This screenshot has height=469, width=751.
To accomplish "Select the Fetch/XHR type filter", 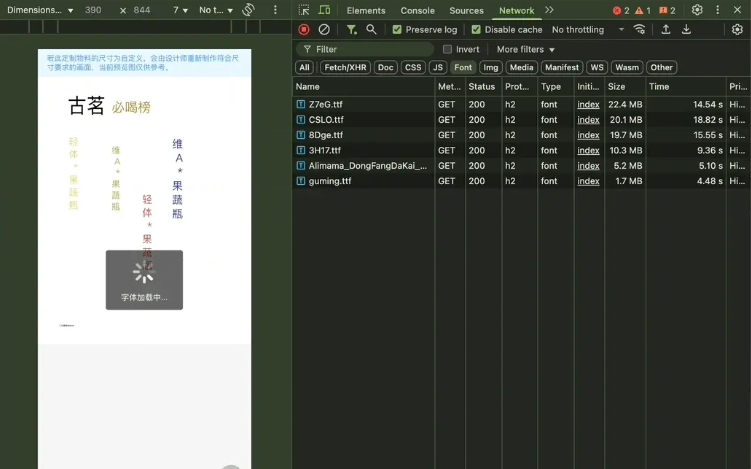I will tap(345, 68).
